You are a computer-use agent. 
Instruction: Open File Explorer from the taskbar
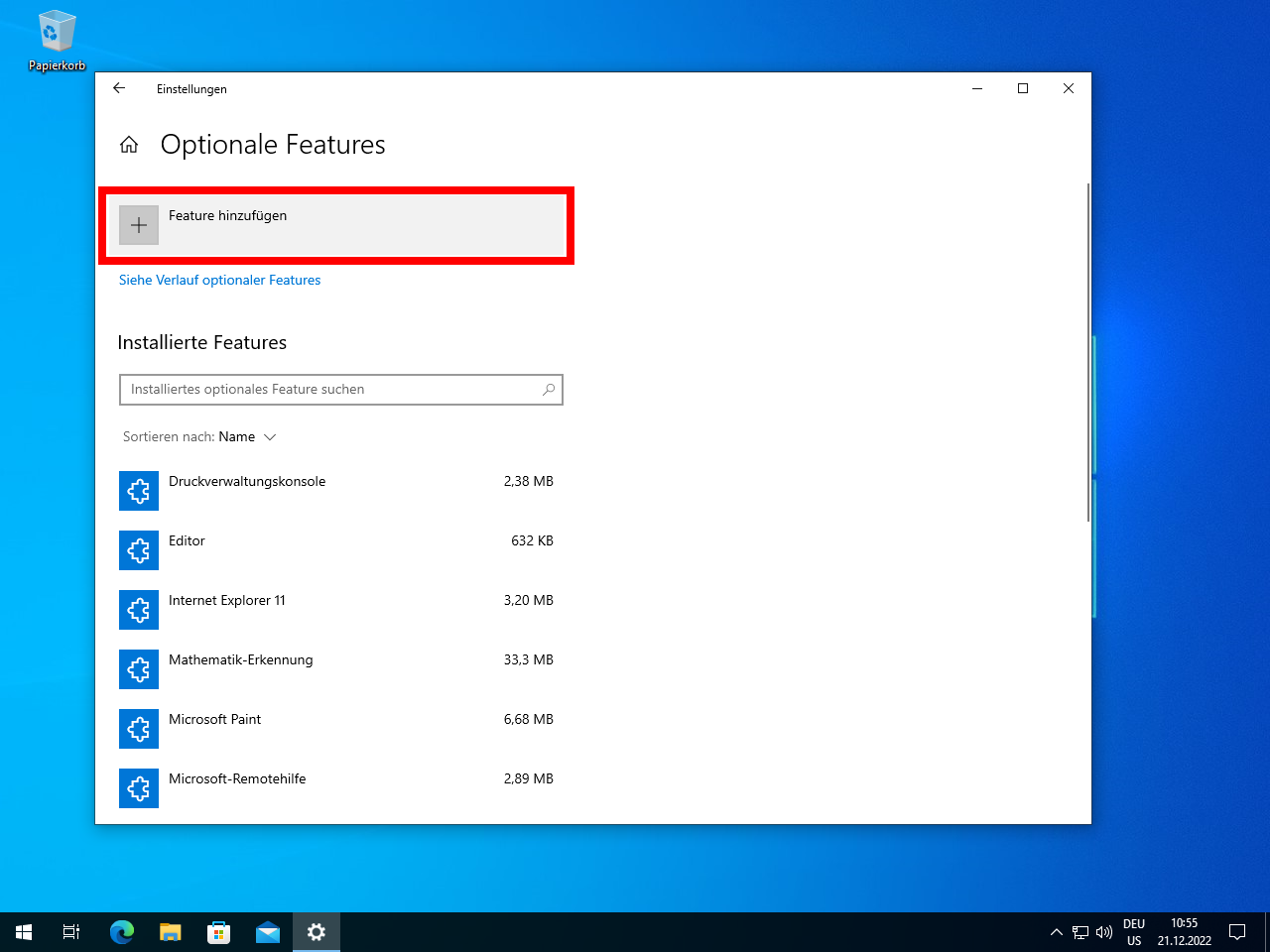170,932
